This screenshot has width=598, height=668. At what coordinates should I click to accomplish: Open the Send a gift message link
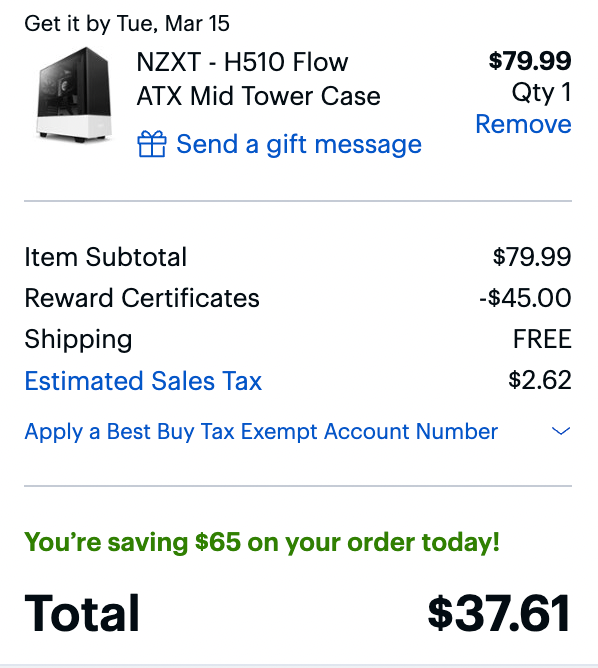pos(299,144)
